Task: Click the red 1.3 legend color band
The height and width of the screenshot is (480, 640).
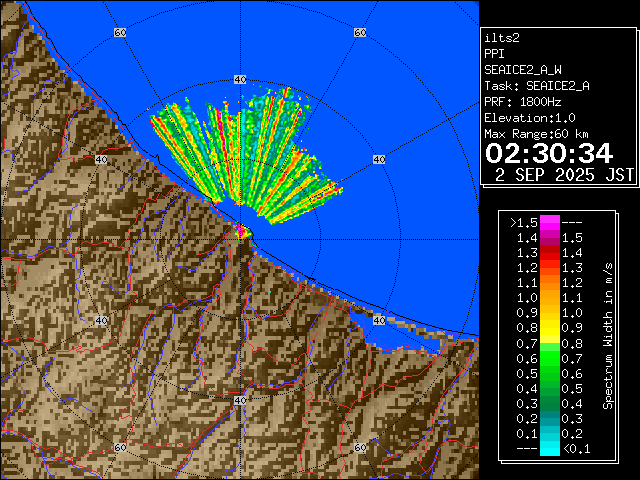Action: pos(549,267)
